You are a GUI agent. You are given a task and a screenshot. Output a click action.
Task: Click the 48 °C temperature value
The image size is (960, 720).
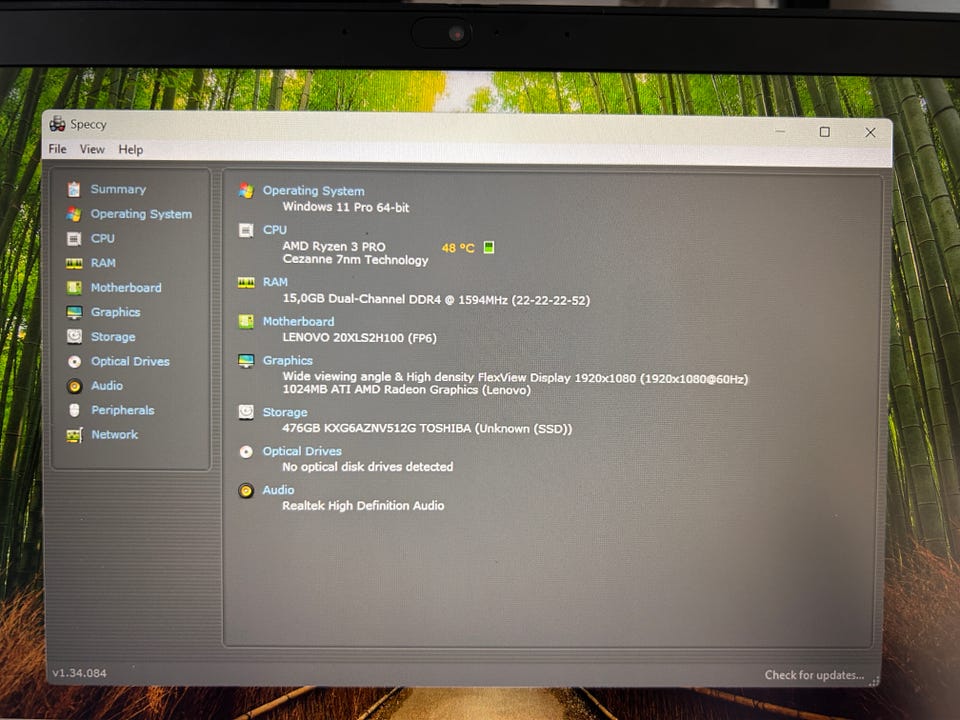click(x=459, y=248)
